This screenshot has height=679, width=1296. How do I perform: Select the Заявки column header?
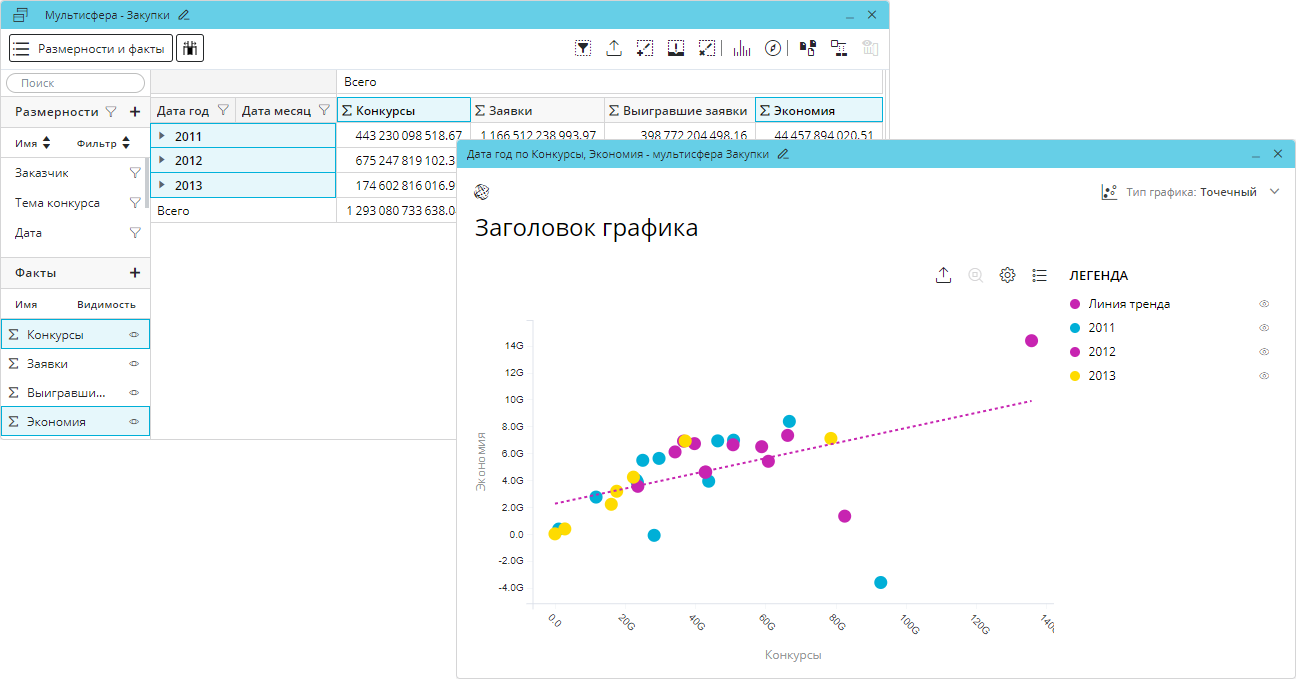point(537,111)
